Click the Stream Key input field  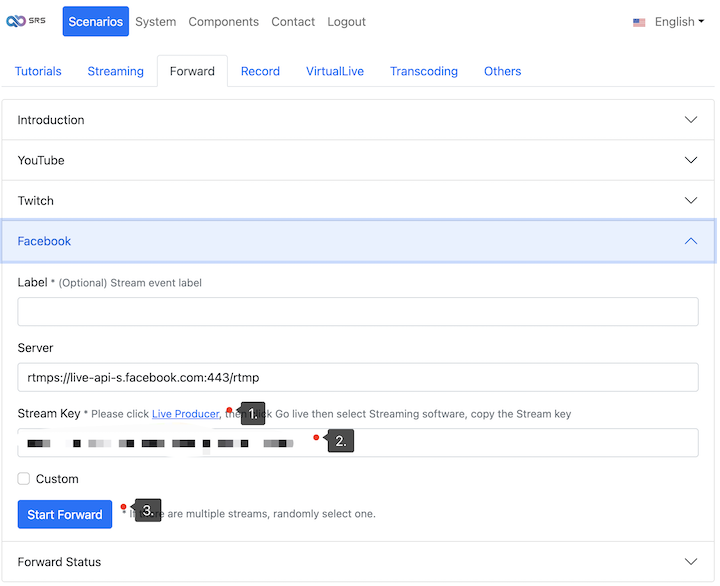[358, 443]
